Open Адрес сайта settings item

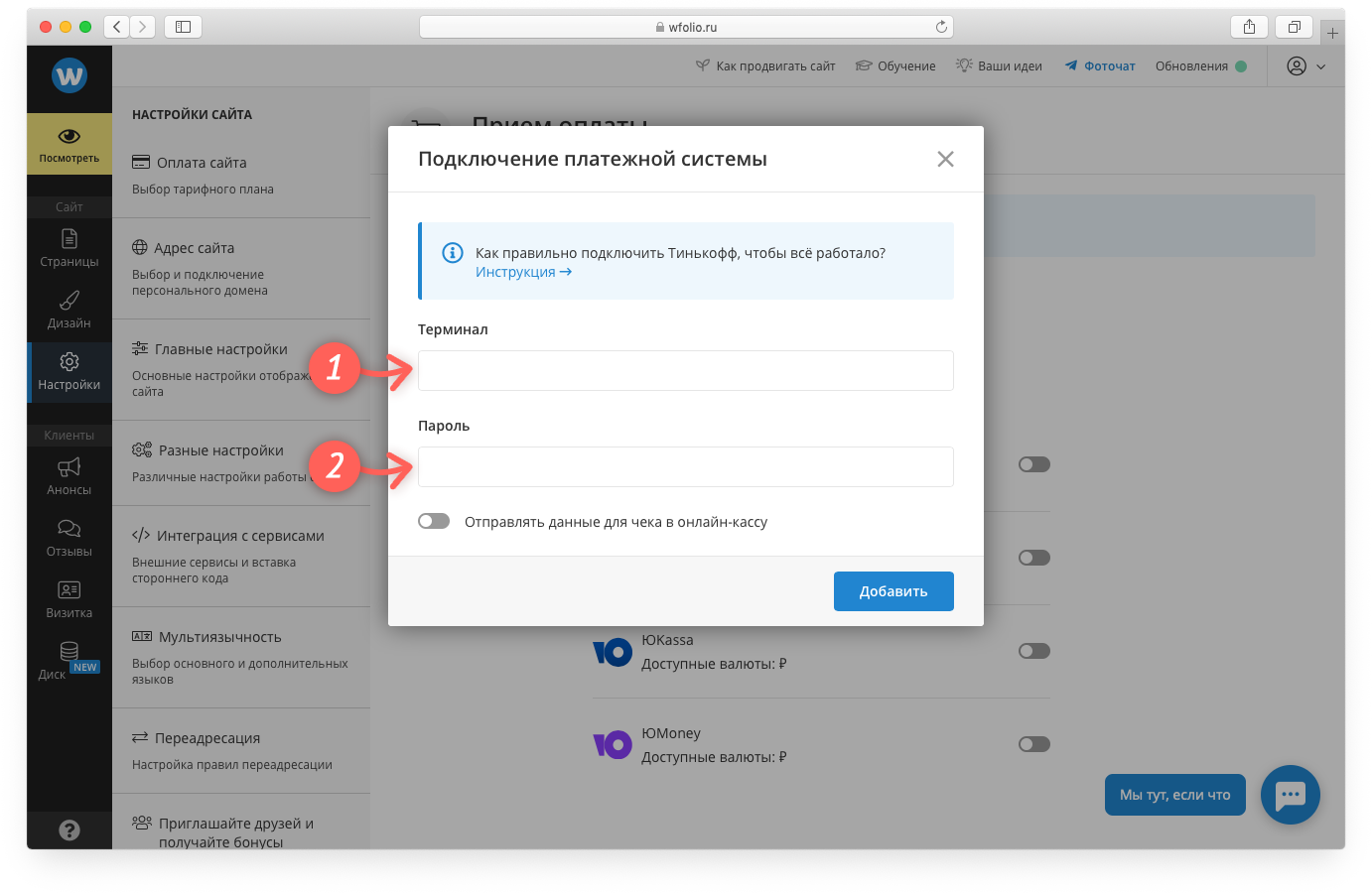pyautogui.click(x=241, y=269)
